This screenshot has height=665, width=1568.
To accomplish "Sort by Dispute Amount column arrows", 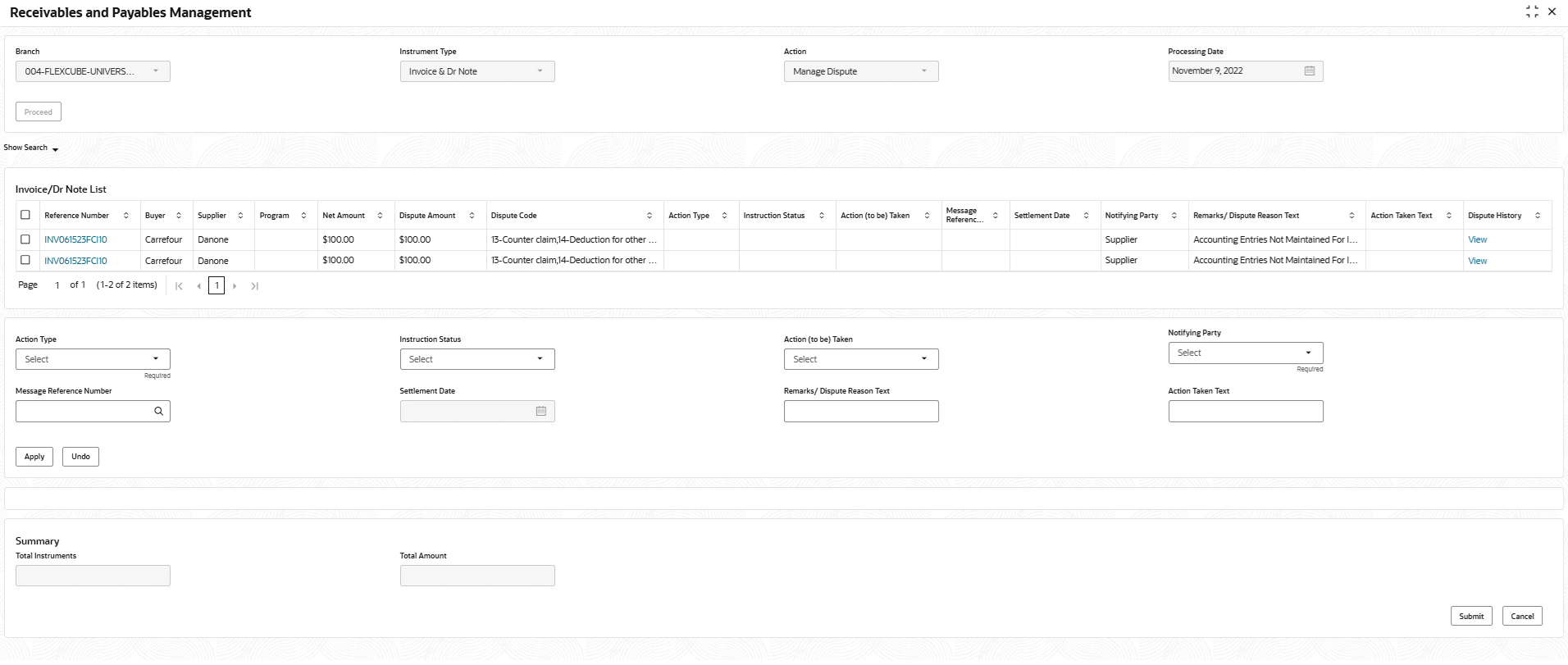I will tap(472, 216).
